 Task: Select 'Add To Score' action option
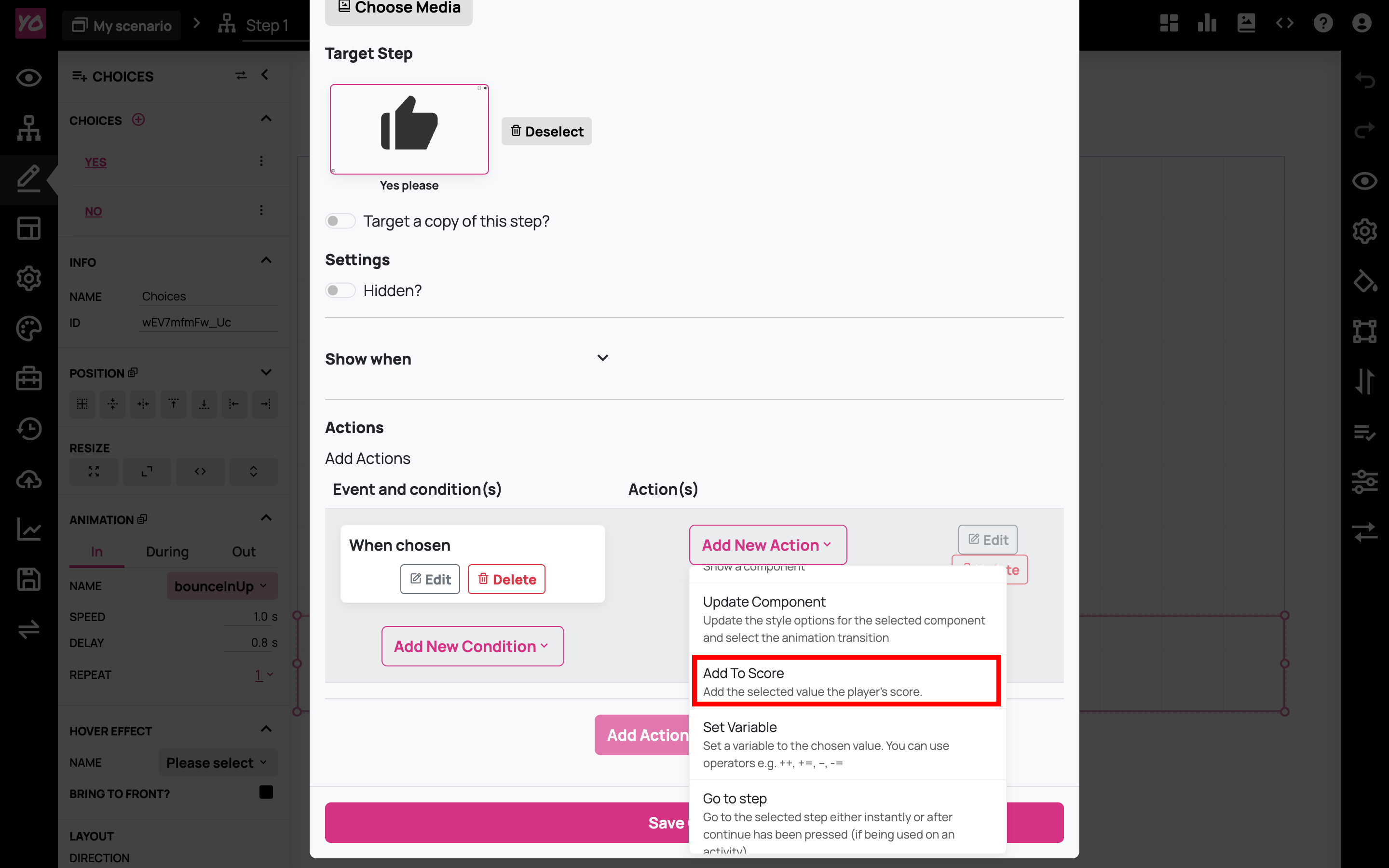pos(846,681)
